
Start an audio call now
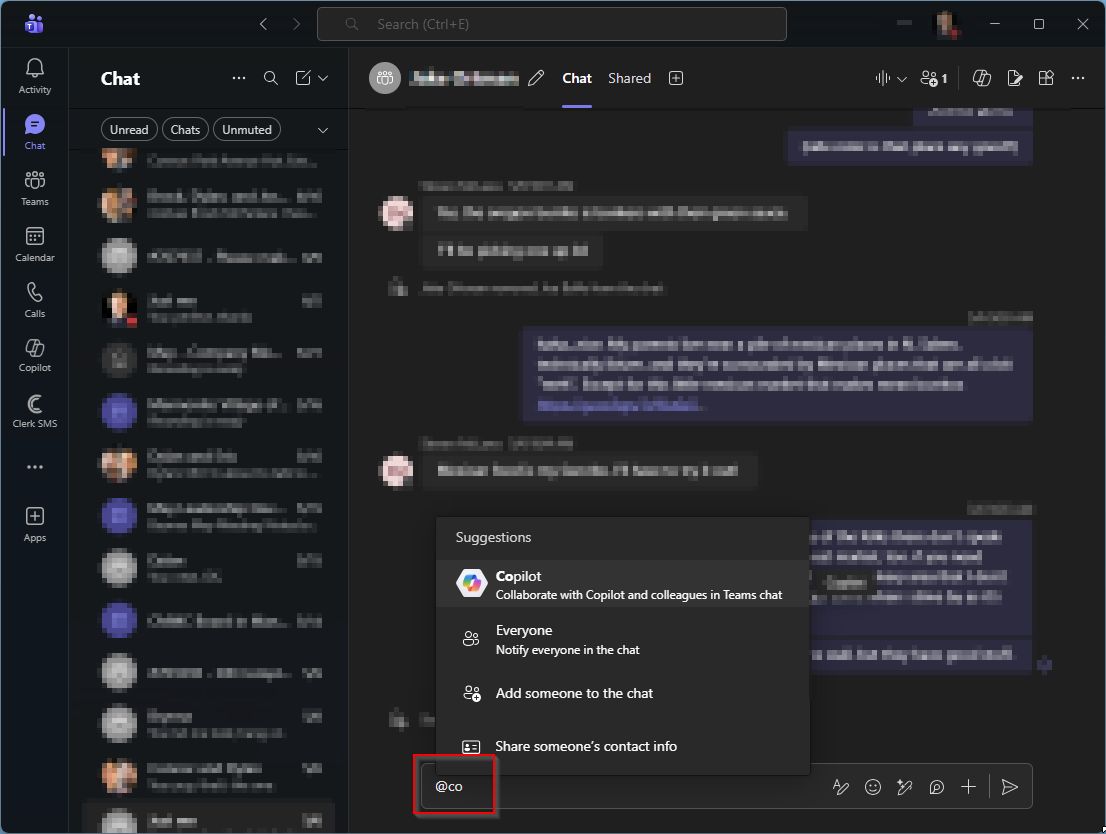click(x=882, y=78)
